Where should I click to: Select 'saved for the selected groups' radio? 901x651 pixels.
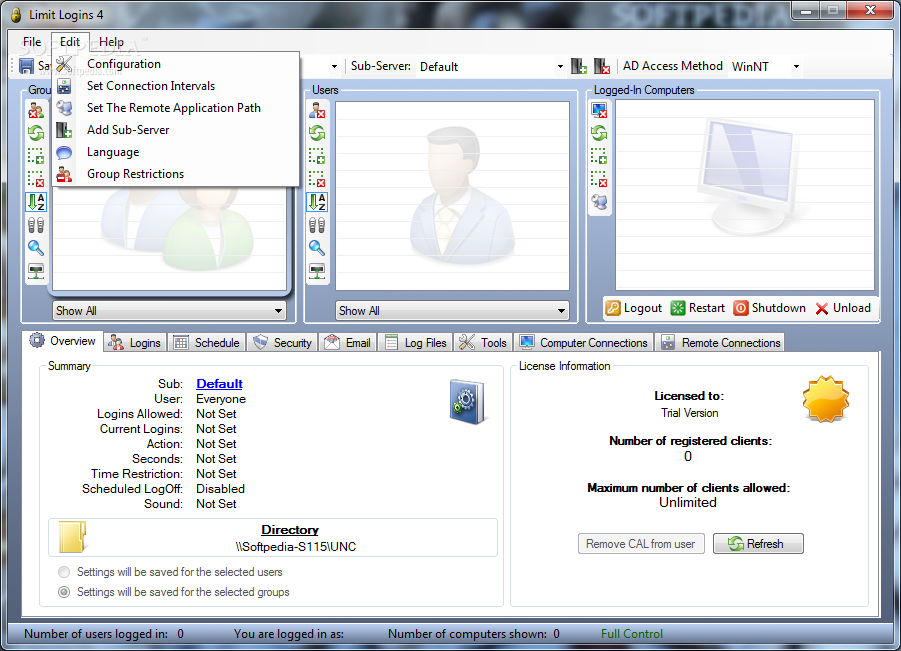(x=64, y=592)
